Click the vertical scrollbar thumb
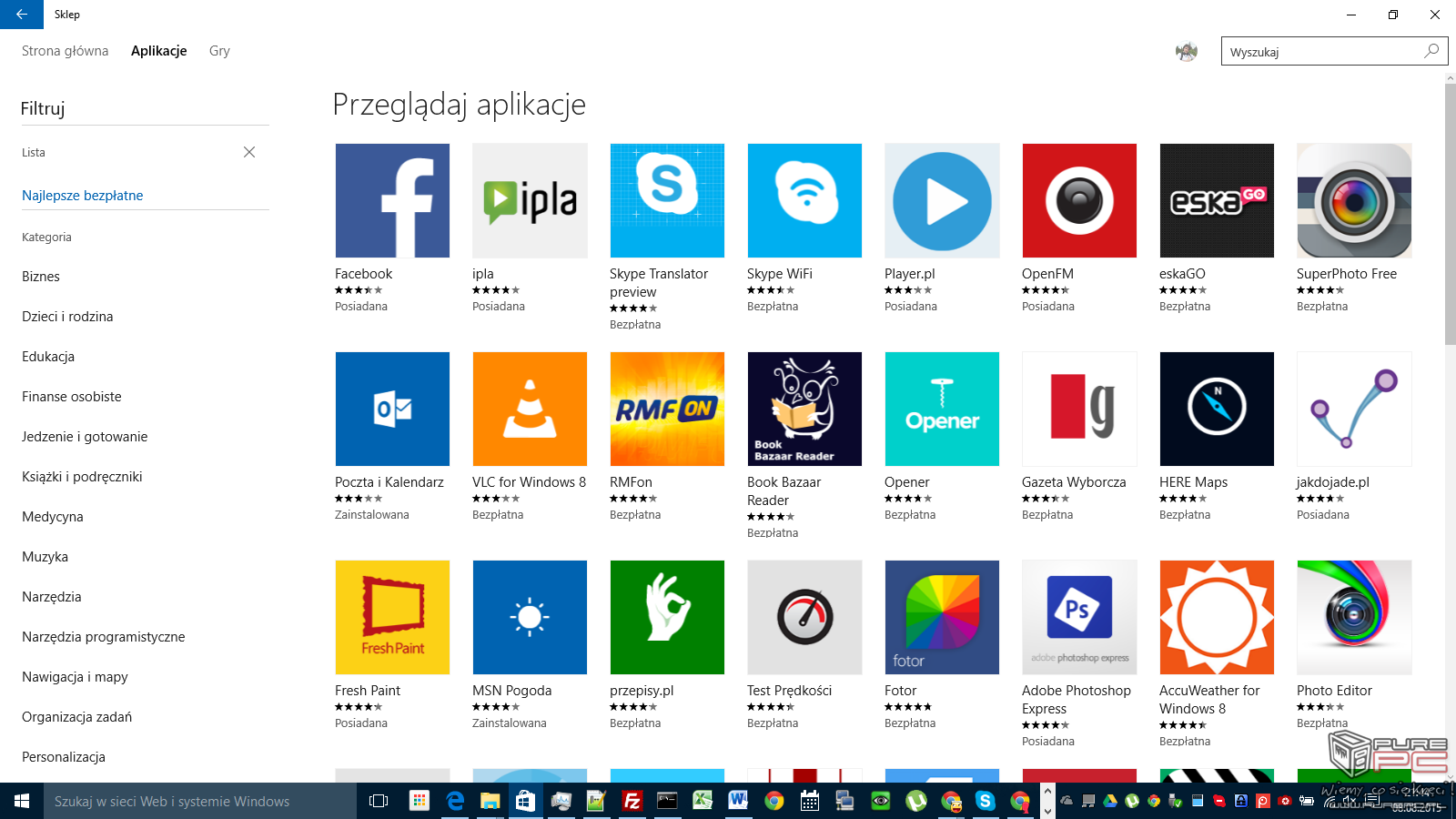Screen dimensions: 1456x819 (1450, 214)
